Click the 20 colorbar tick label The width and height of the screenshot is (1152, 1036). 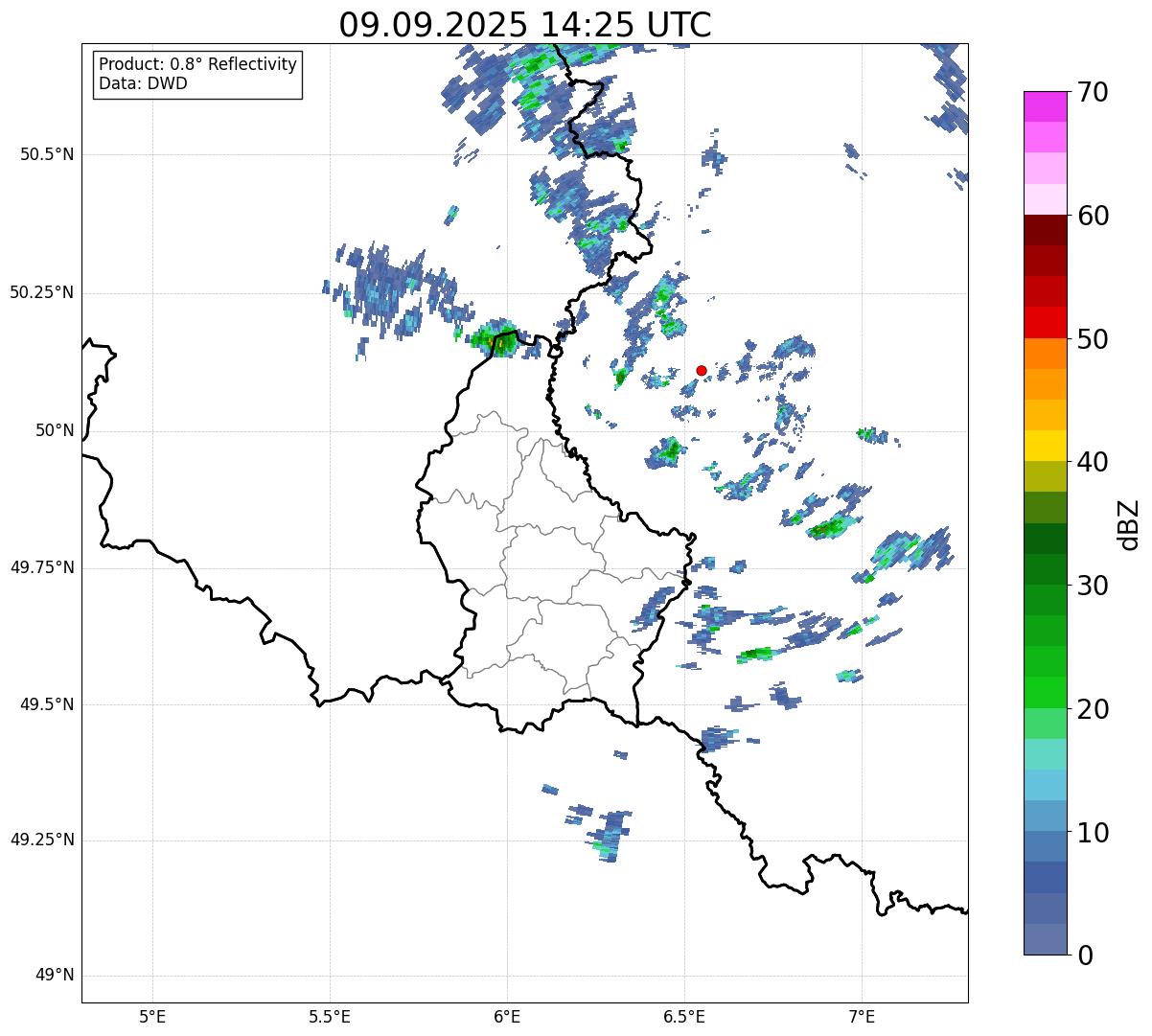[x=1093, y=710]
